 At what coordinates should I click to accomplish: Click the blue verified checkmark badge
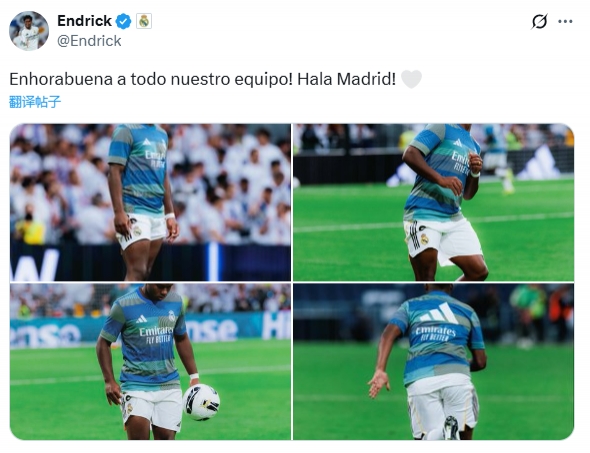coord(123,21)
